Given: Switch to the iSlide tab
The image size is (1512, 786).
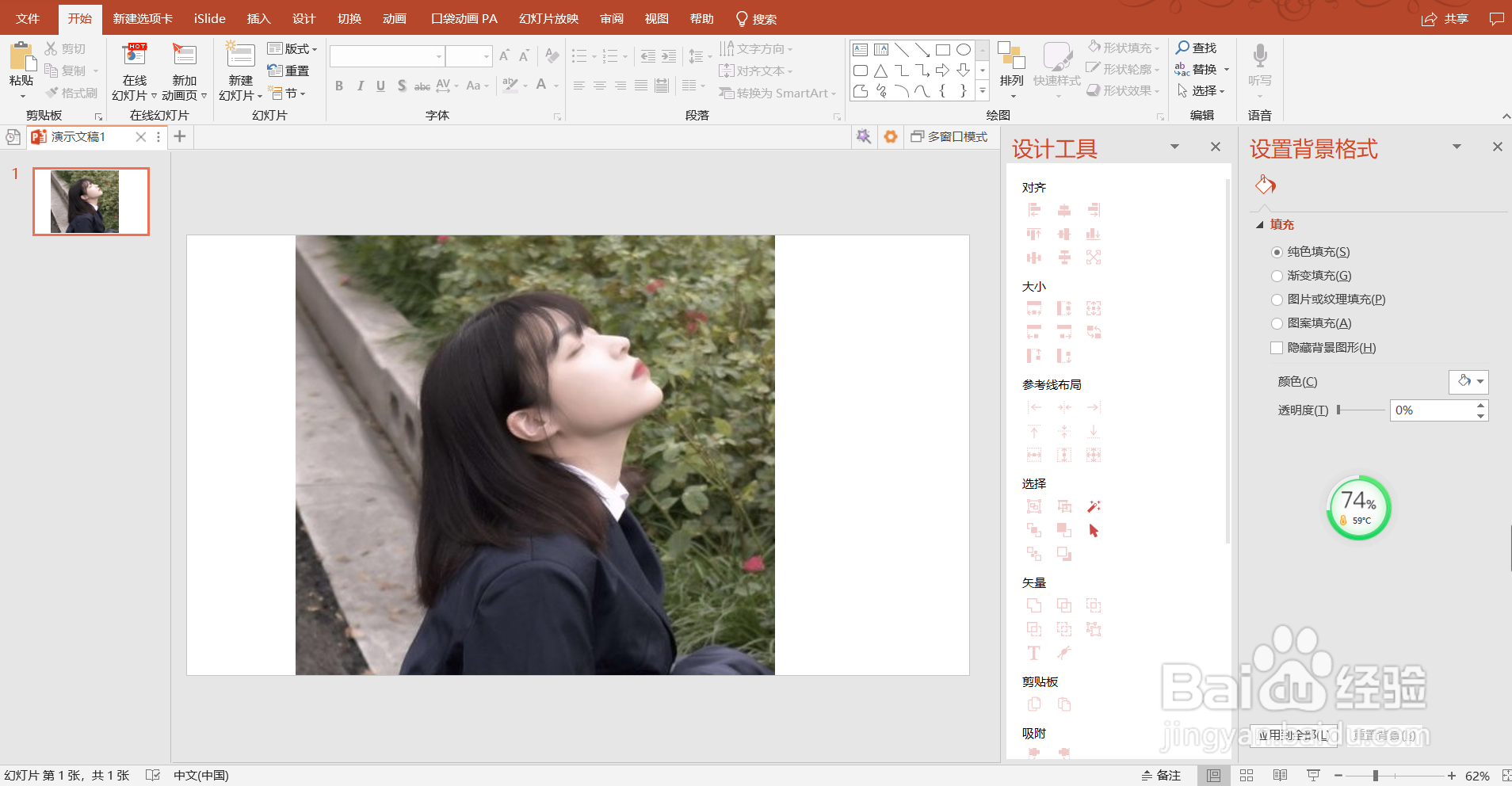Looking at the screenshot, I should (210, 19).
